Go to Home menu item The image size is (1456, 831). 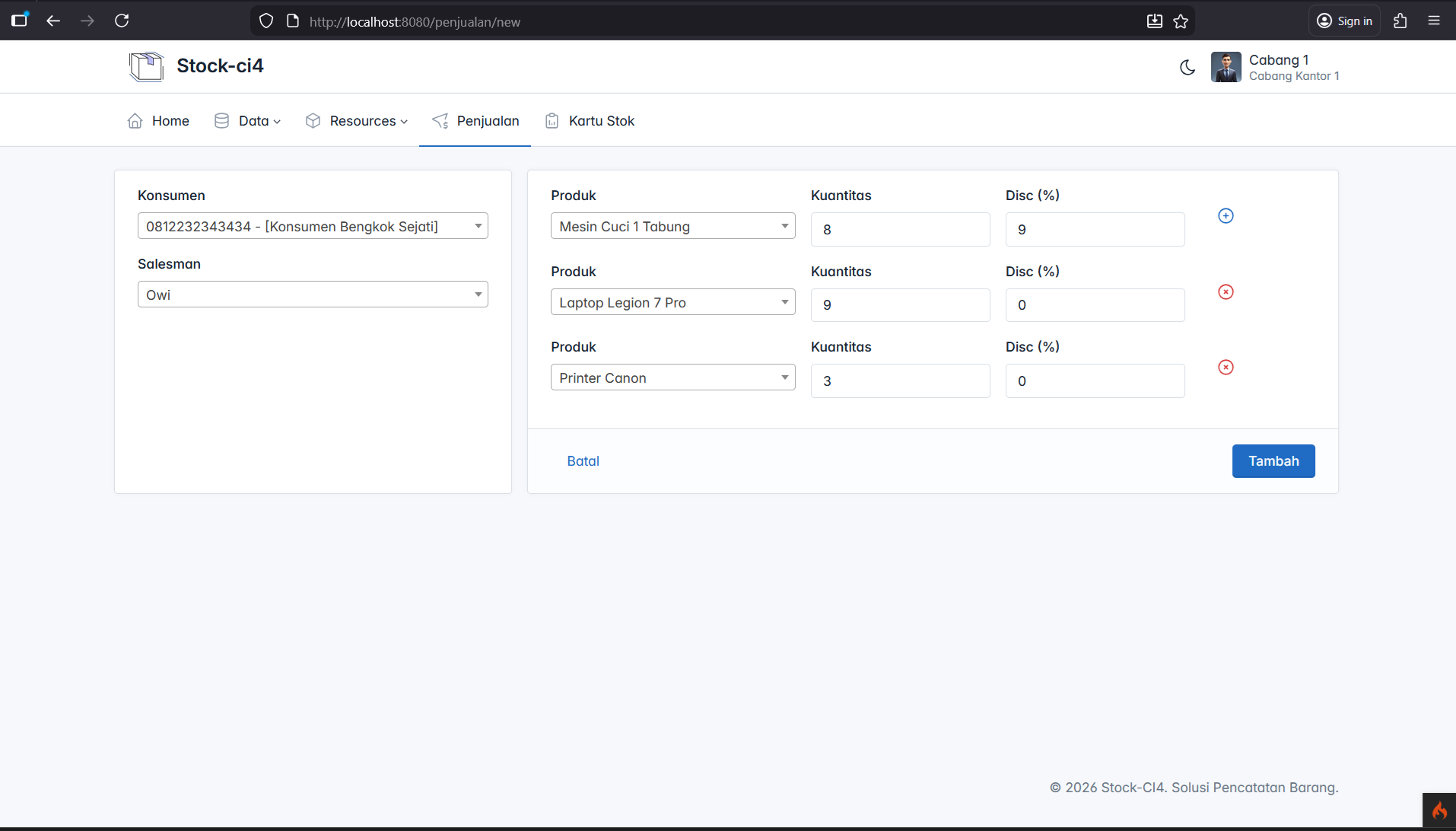pyautogui.click(x=158, y=121)
